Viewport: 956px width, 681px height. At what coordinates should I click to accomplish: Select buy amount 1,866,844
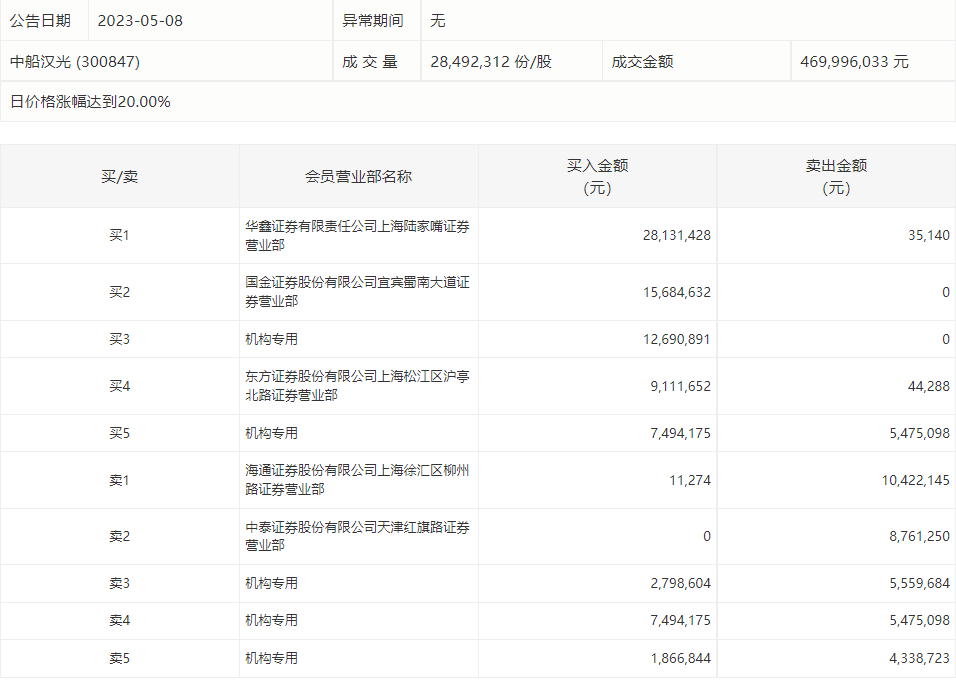click(x=680, y=658)
